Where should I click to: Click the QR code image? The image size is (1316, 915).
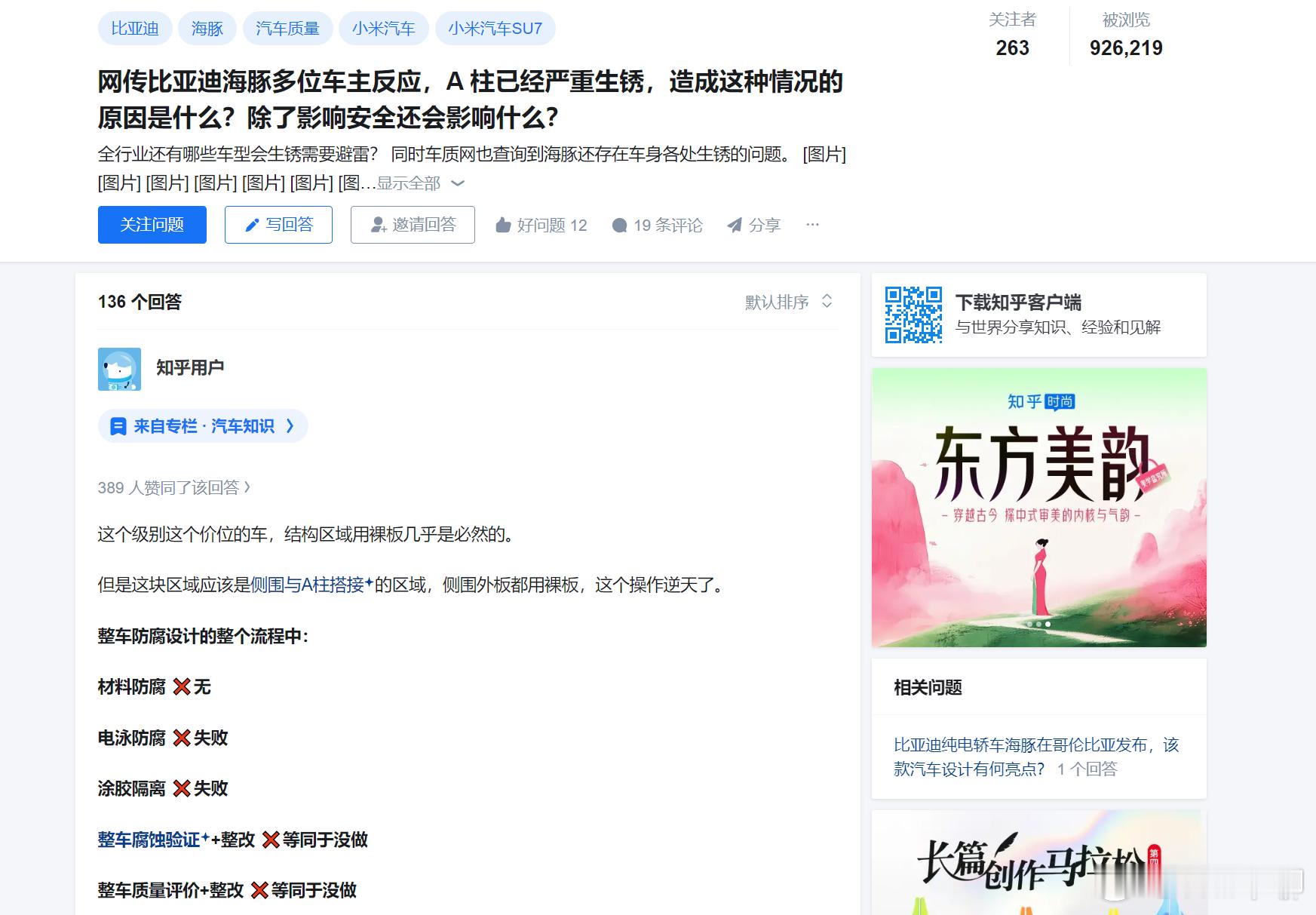(913, 315)
